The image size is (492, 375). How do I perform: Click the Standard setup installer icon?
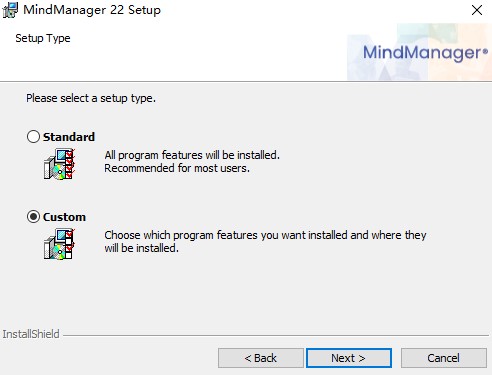click(59, 164)
